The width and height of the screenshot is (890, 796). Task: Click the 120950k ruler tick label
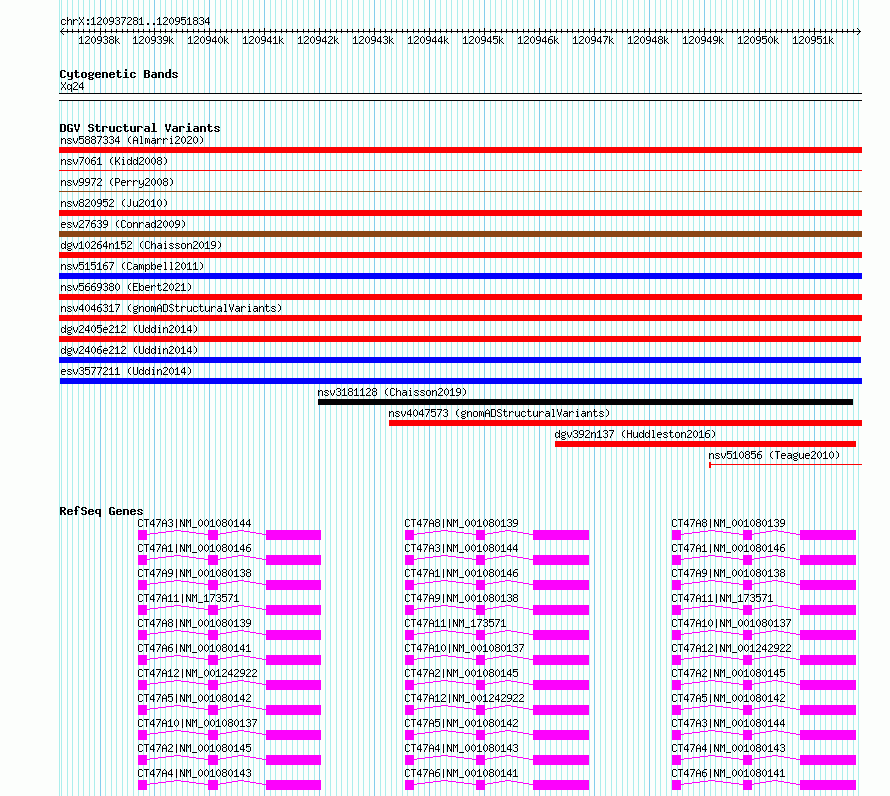click(x=758, y=40)
